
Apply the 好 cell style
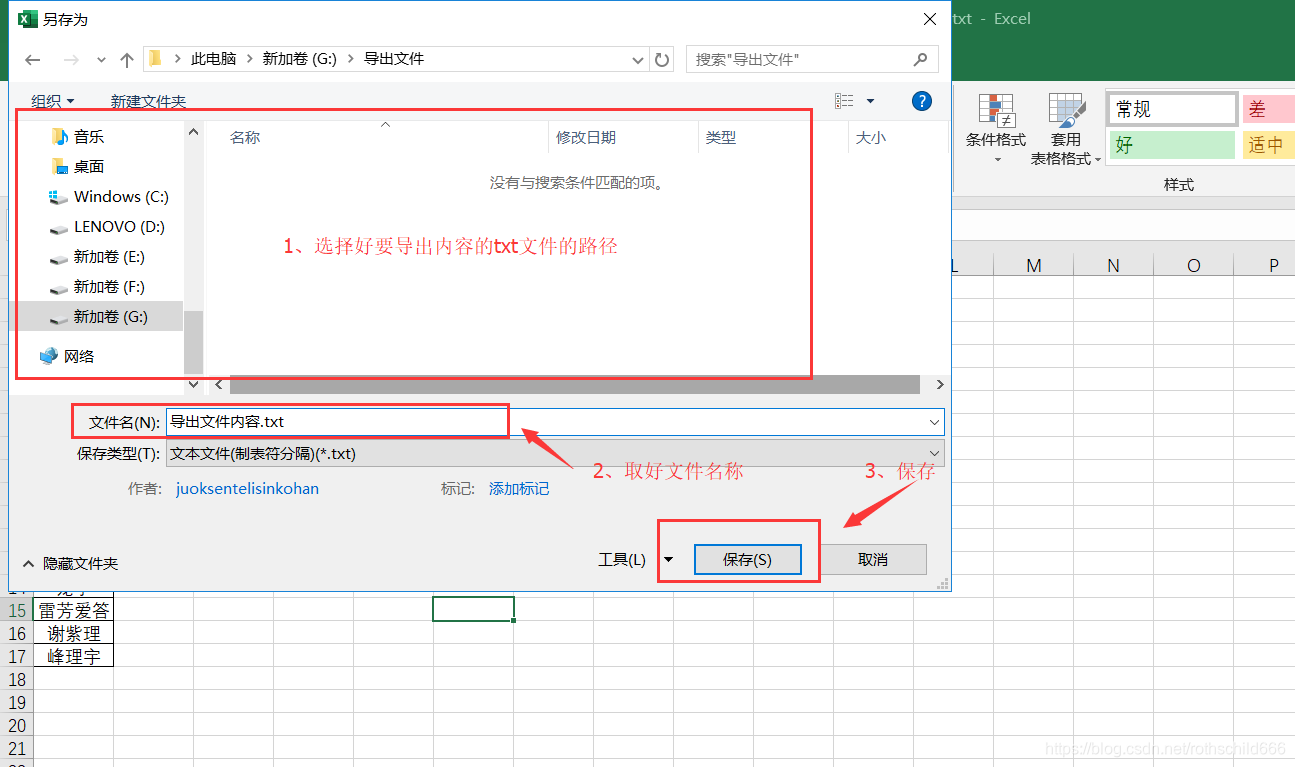[x=1172, y=145]
